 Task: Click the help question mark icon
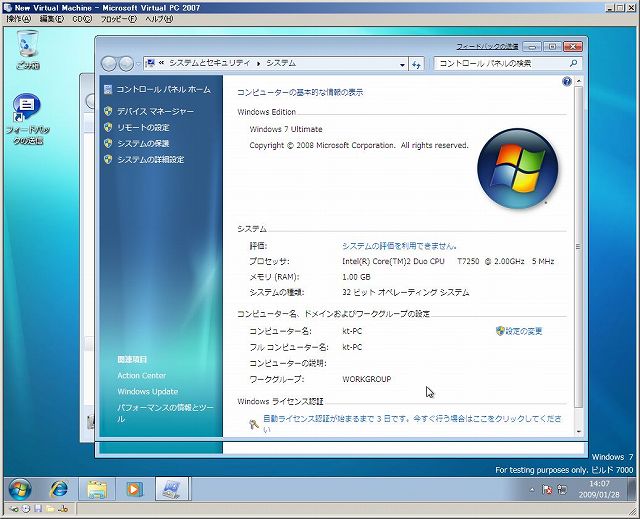[567, 82]
